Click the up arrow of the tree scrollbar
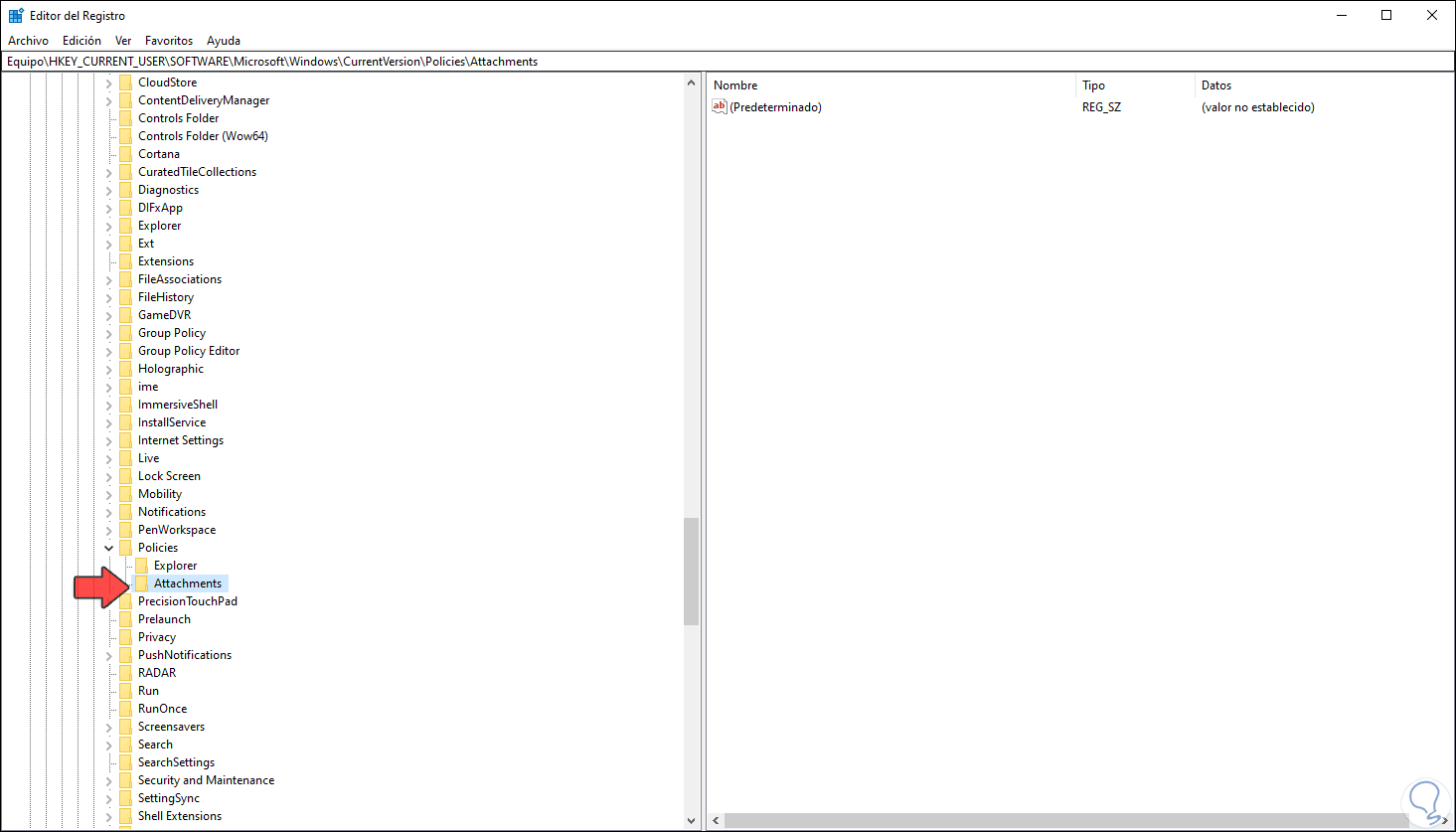 (691, 83)
